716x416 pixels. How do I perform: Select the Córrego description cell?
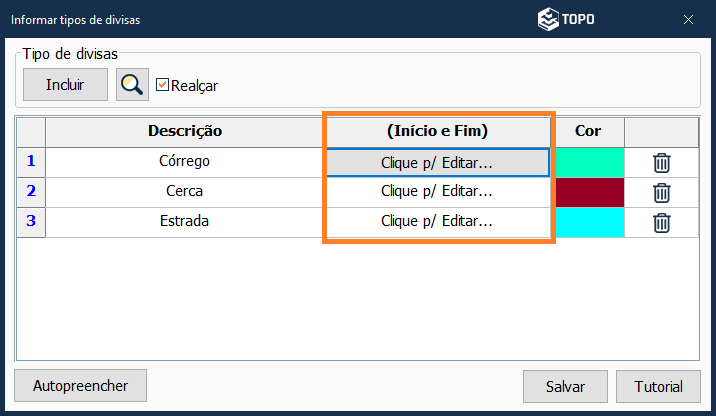click(184, 162)
